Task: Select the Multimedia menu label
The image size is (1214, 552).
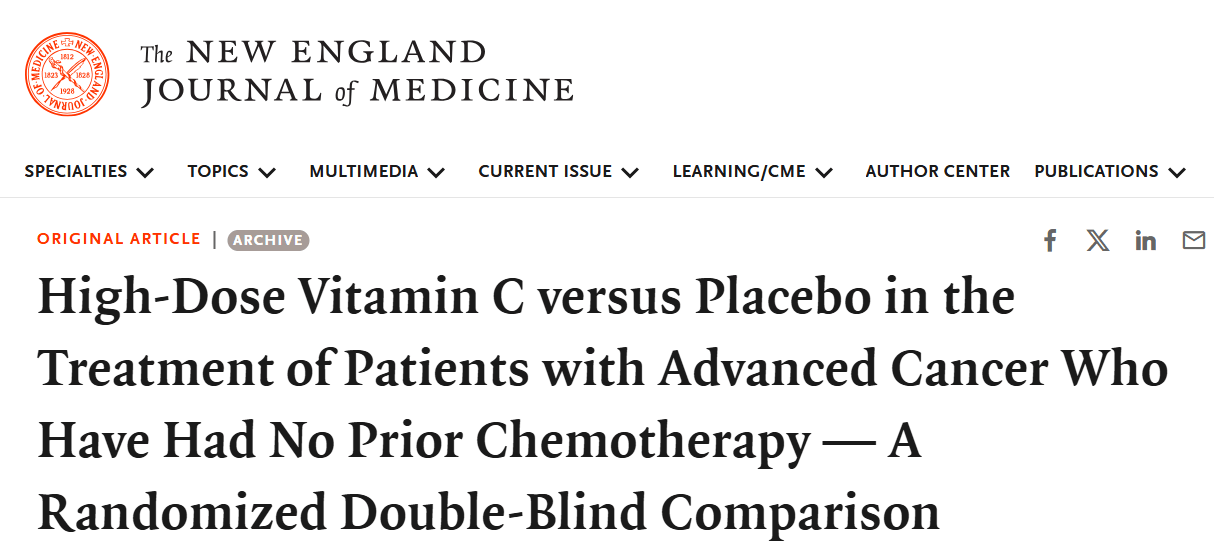Action: 364,171
